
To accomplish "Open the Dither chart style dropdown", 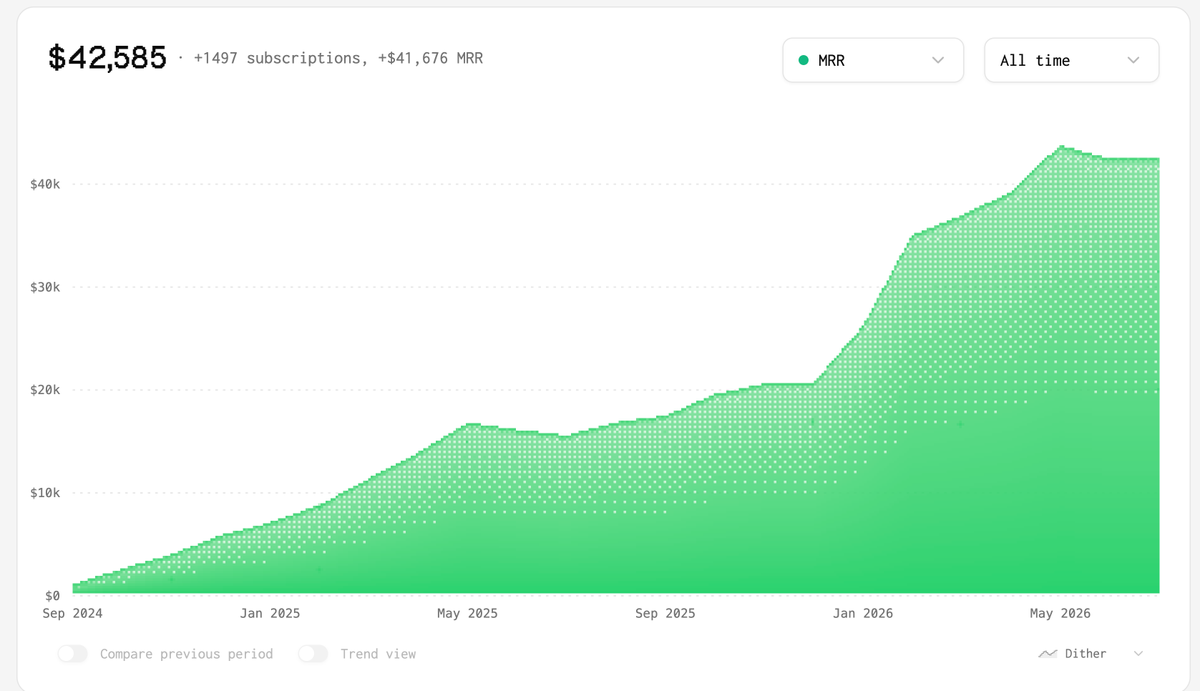I will point(1091,654).
